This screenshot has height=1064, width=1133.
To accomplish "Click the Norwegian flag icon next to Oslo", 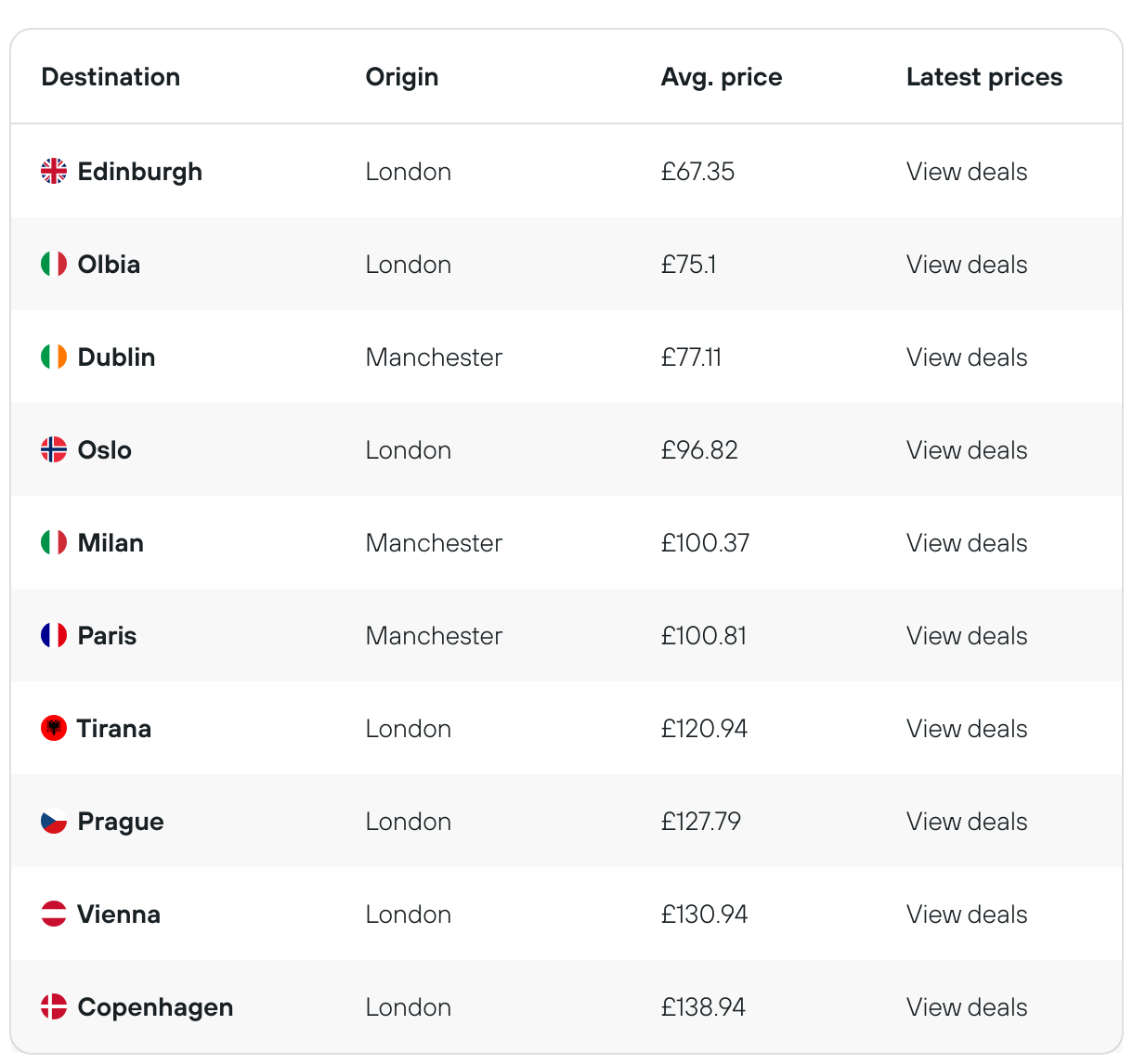I will click(x=54, y=449).
